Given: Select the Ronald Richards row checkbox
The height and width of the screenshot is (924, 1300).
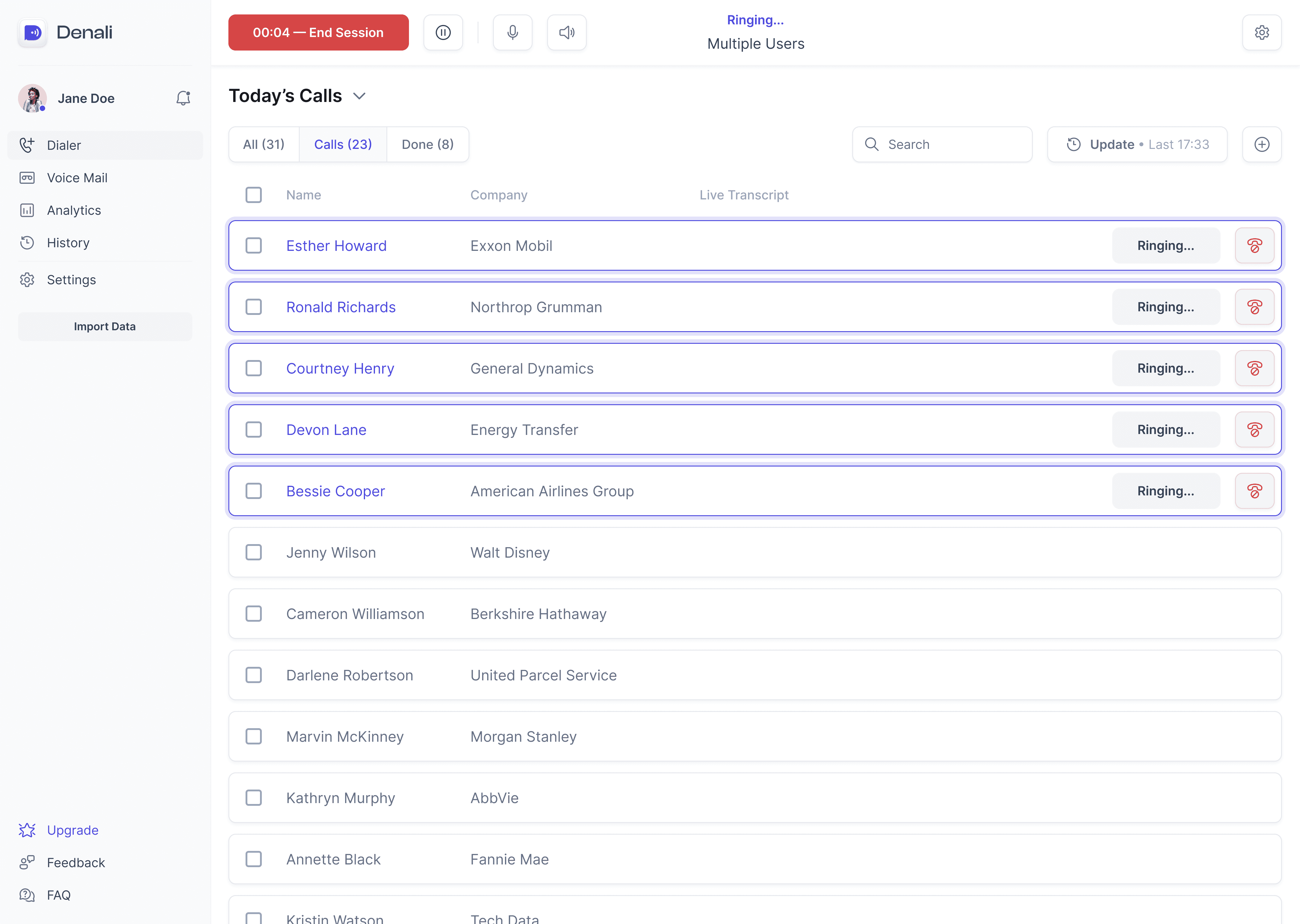Looking at the screenshot, I should pos(253,307).
